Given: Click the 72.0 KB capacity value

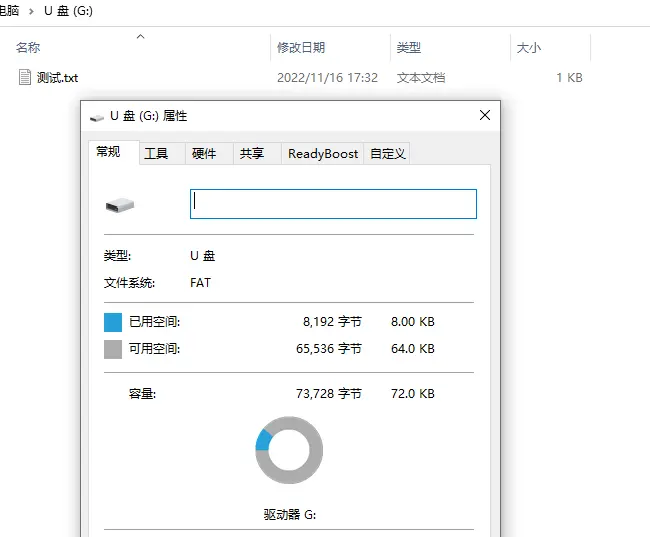Looking at the screenshot, I should [413, 394].
